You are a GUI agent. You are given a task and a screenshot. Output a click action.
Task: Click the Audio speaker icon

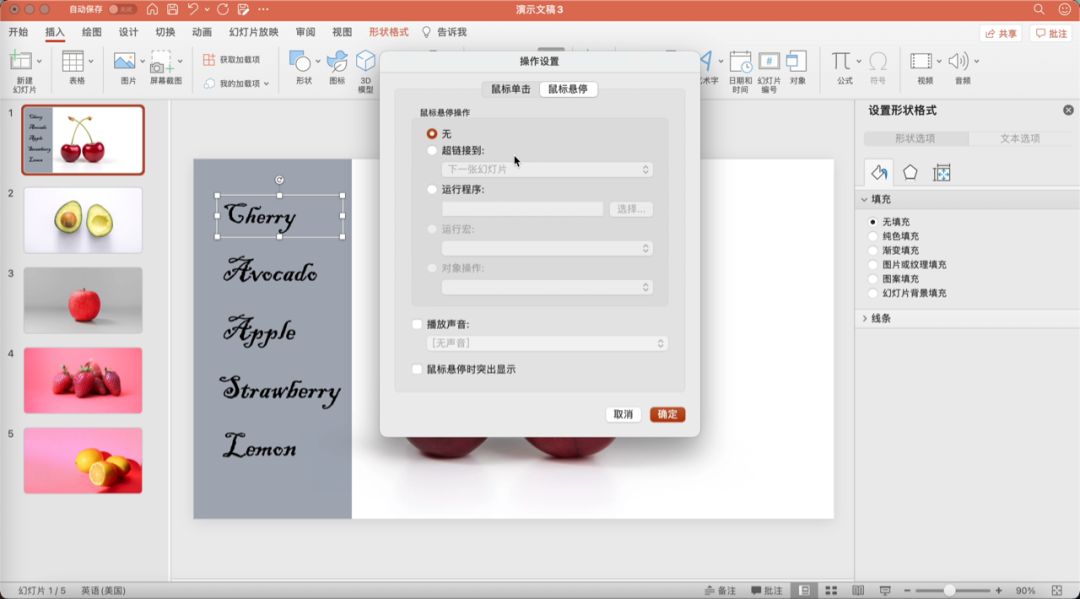958,61
